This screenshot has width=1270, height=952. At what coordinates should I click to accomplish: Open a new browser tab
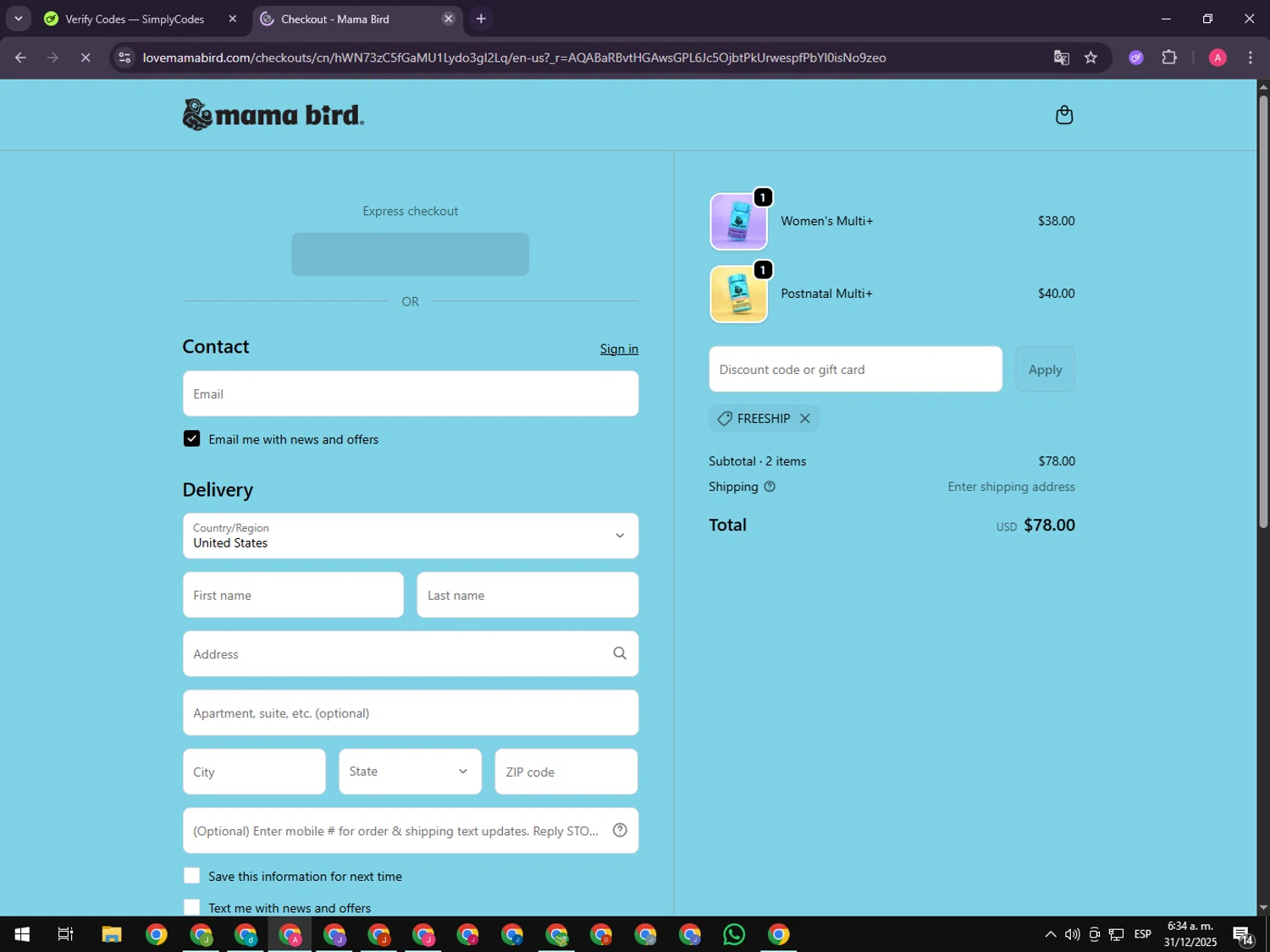pos(481,19)
